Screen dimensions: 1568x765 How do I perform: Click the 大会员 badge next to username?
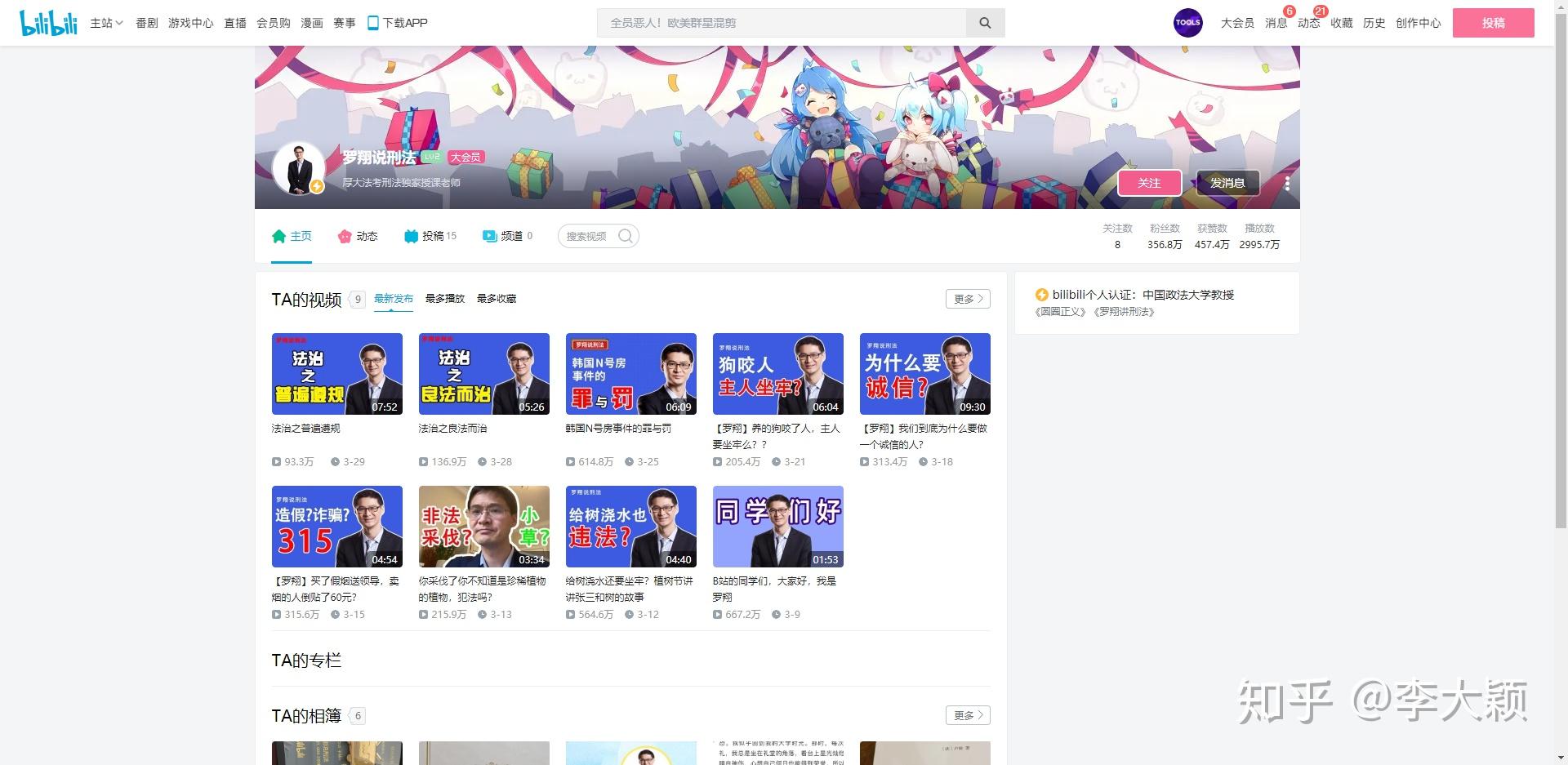(465, 157)
